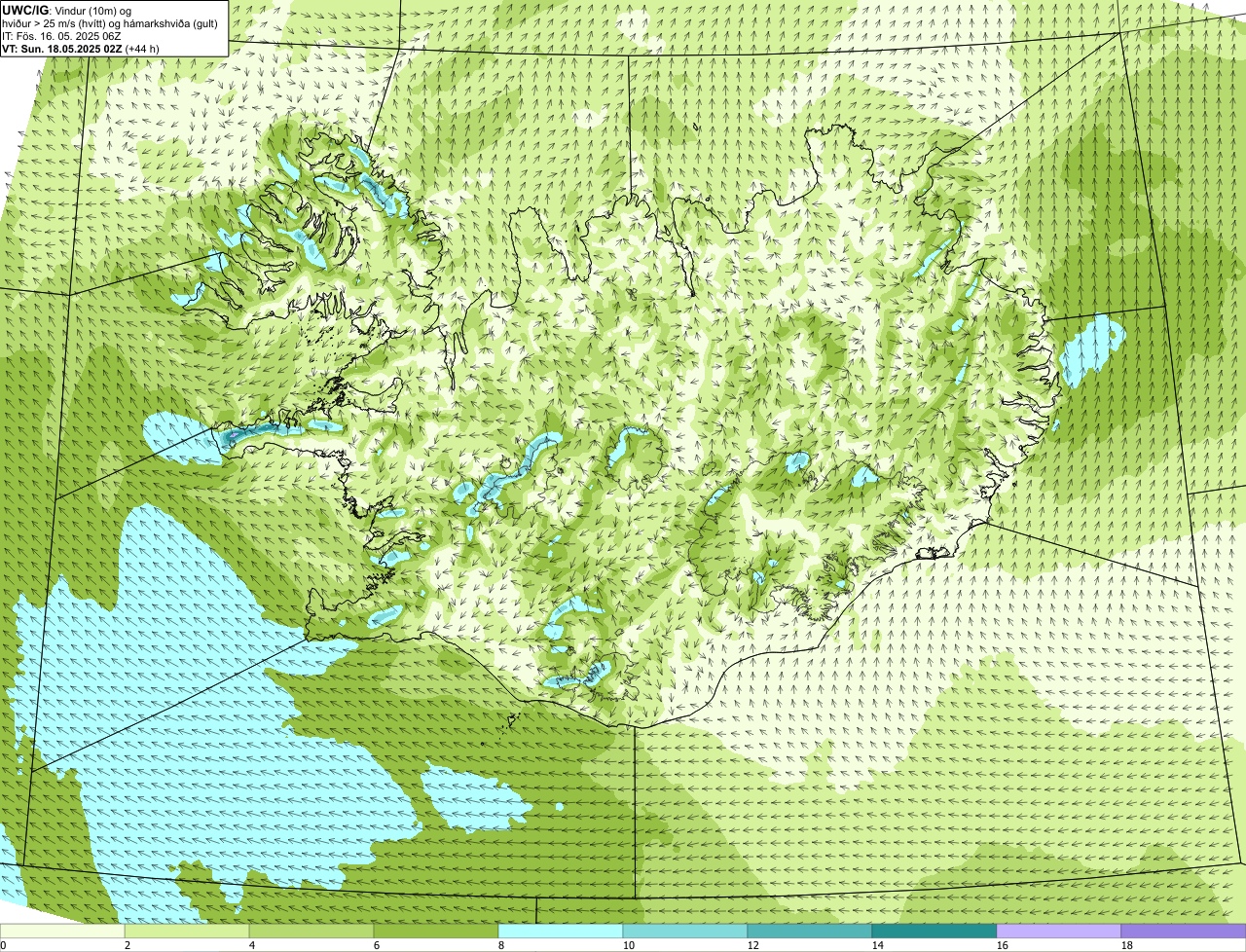Click the 'UWC/IG: Vindur (10m) og' title line
The height and width of the screenshot is (952, 1246).
(x=66, y=10)
